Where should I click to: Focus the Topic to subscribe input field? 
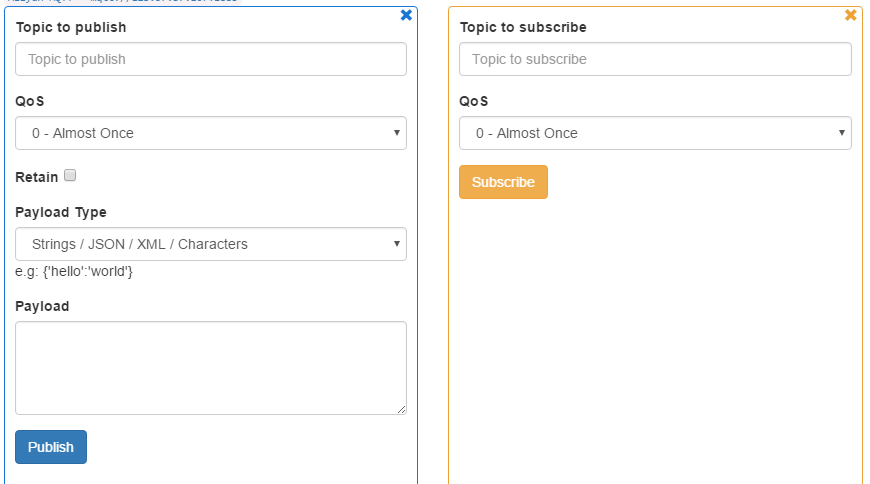[655, 59]
